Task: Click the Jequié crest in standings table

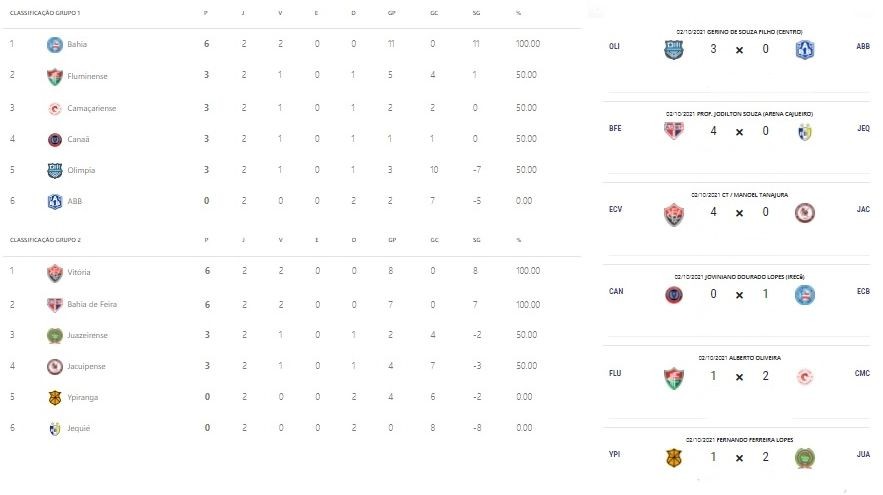Action: 55,429
